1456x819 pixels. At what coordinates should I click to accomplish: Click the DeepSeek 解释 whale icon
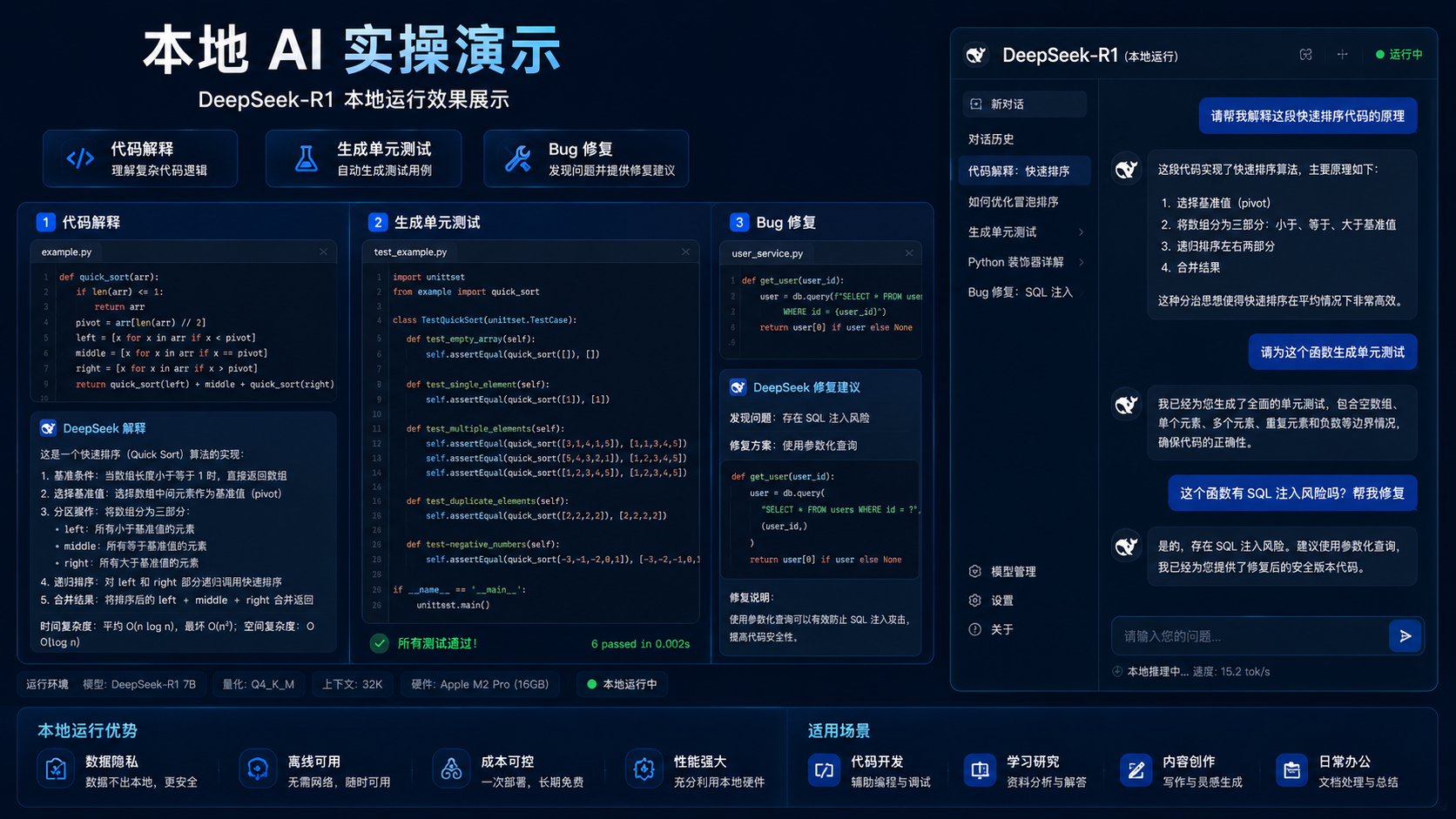[48, 428]
